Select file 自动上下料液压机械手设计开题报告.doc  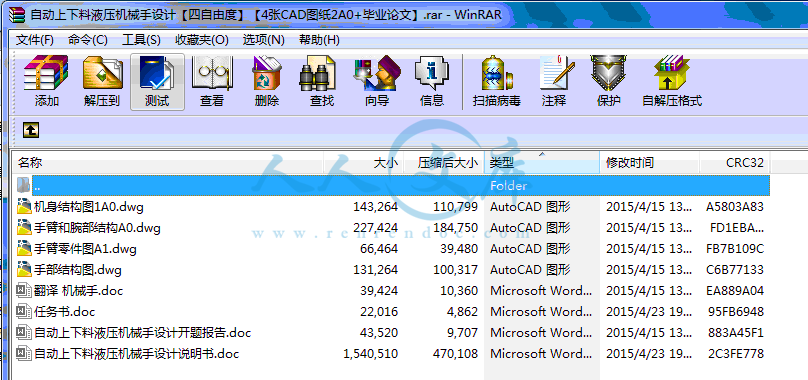[x=143, y=333]
